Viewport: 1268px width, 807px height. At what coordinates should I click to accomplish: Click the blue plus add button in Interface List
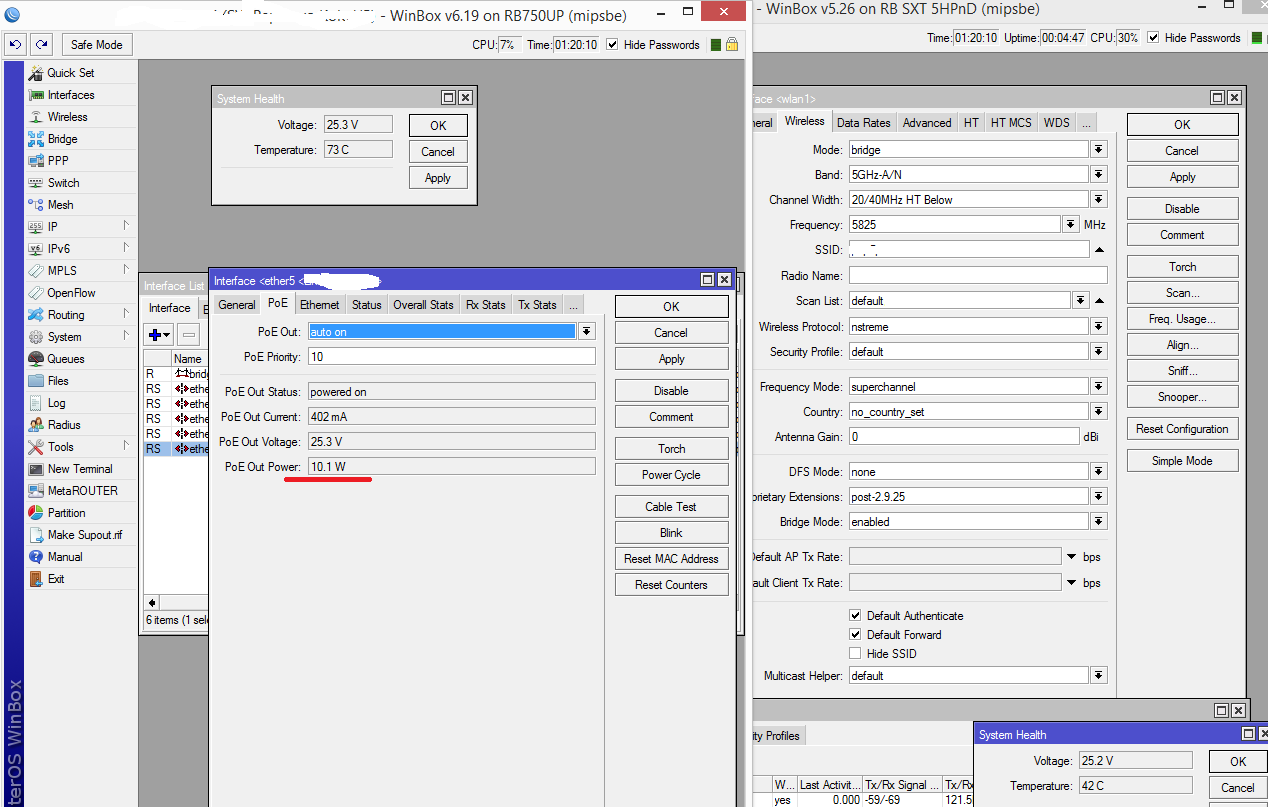click(x=159, y=334)
